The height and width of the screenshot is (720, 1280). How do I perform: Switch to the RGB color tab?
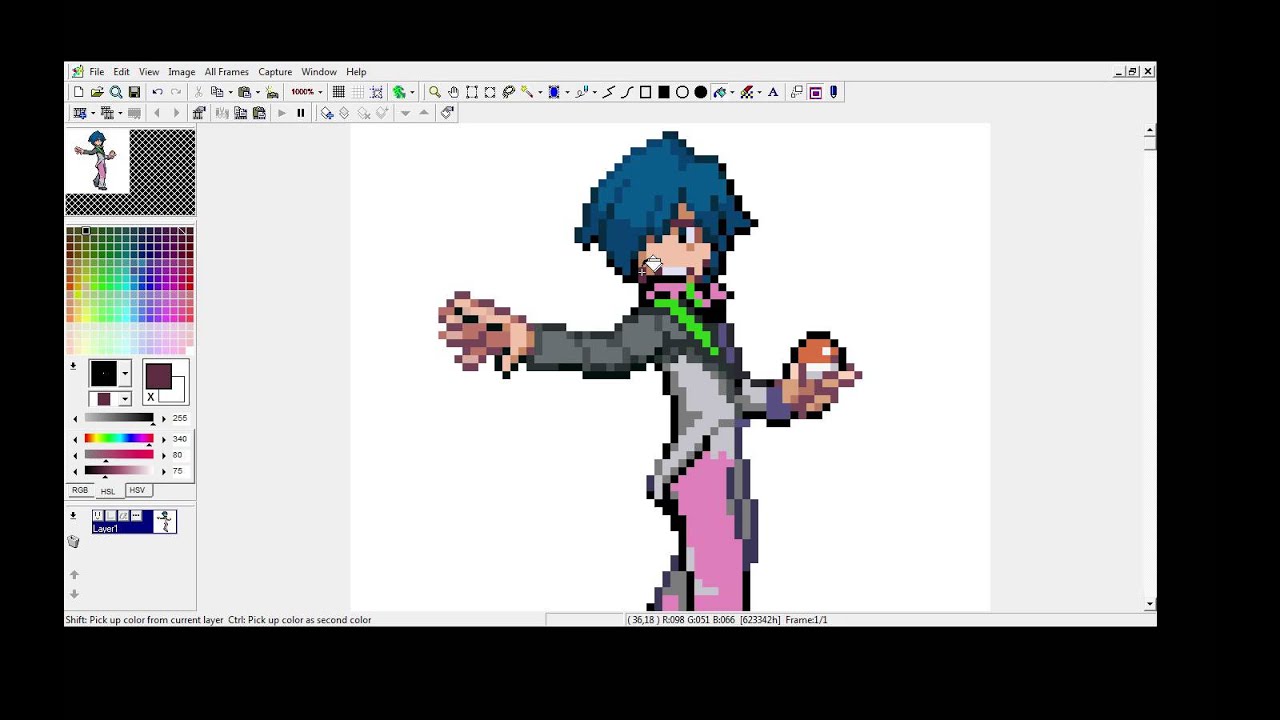80,490
